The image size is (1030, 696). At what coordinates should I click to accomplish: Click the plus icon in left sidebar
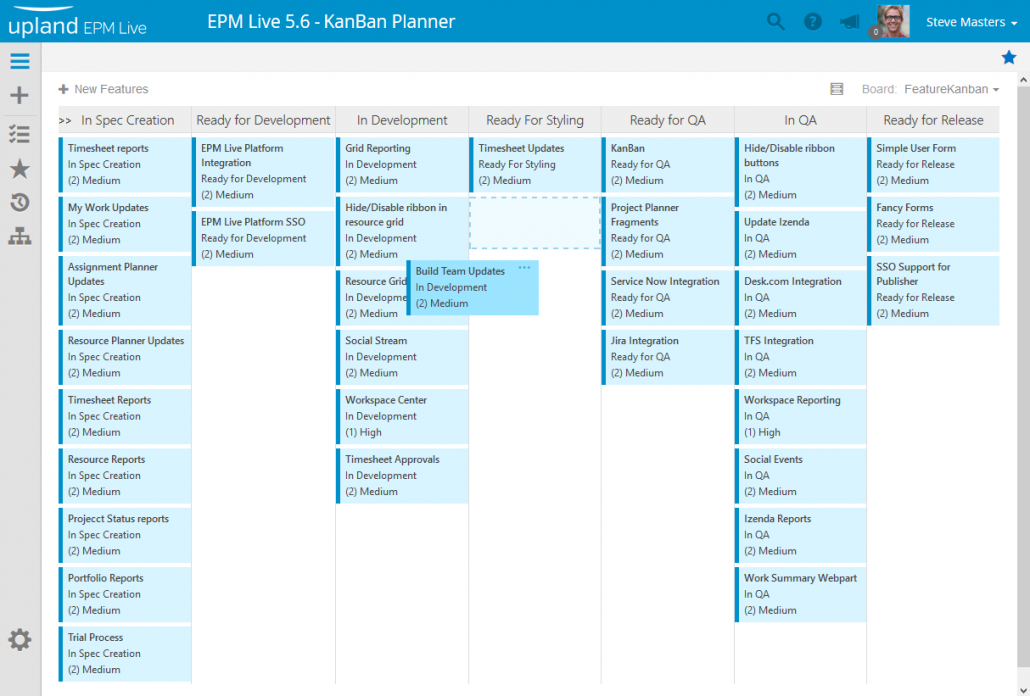click(x=19, y=96)
